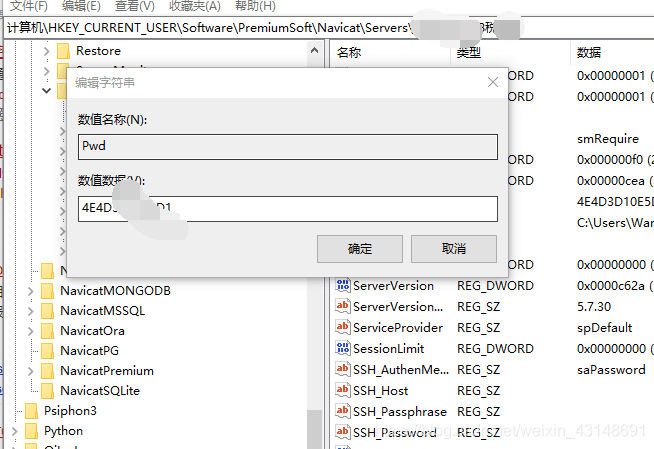The height and width of the screenshot is (449, 654).
Task: Click the SSH_Host string value icon
Action: [x=342, y=390]
